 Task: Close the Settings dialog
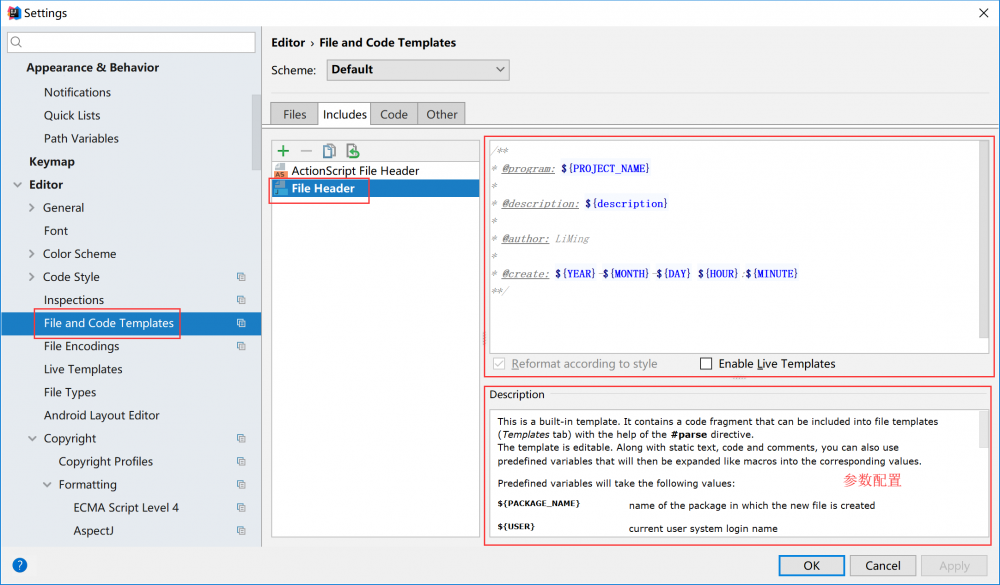tap(983, 13)
